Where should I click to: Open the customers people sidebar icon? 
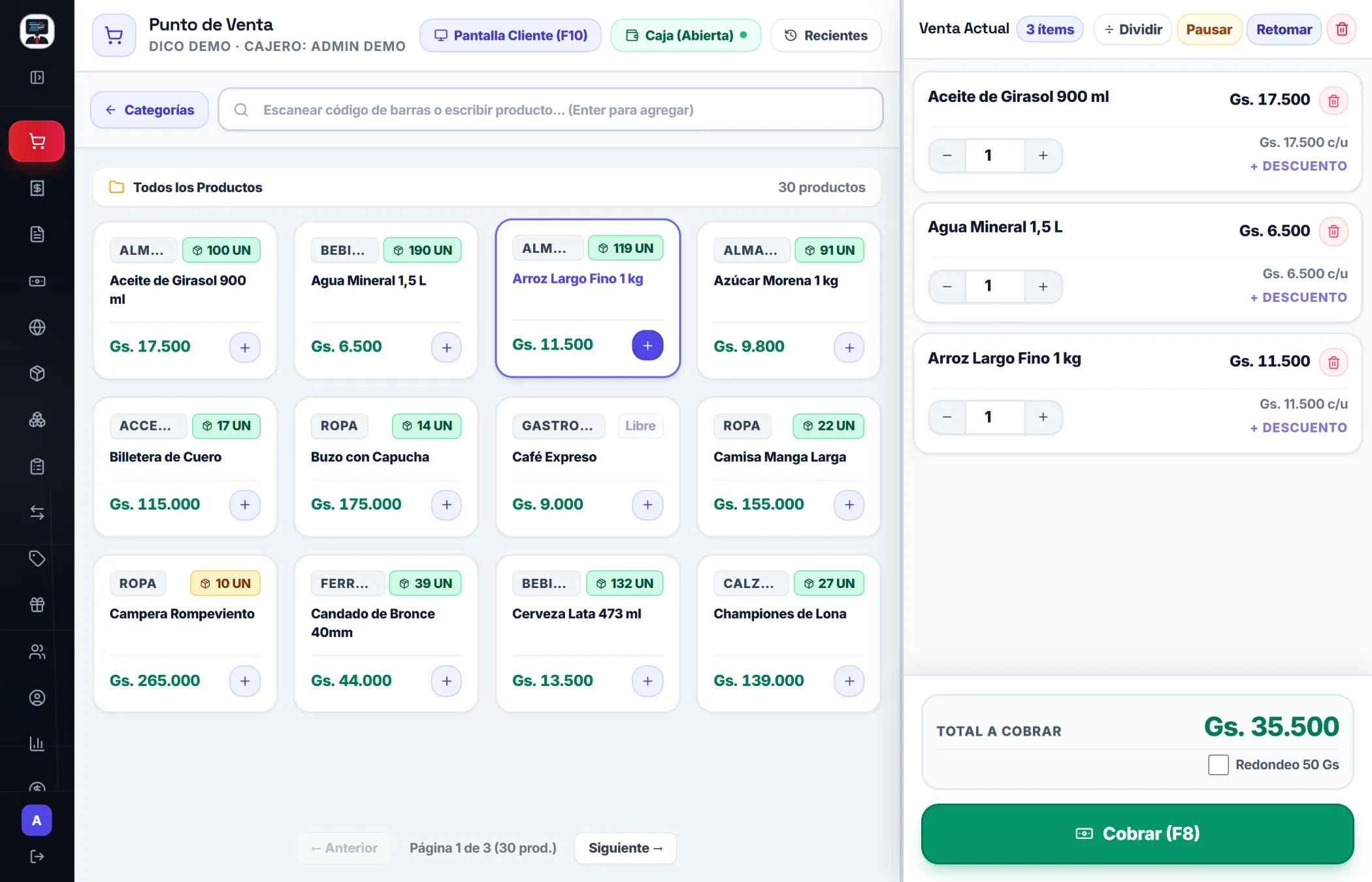[37, 651]
